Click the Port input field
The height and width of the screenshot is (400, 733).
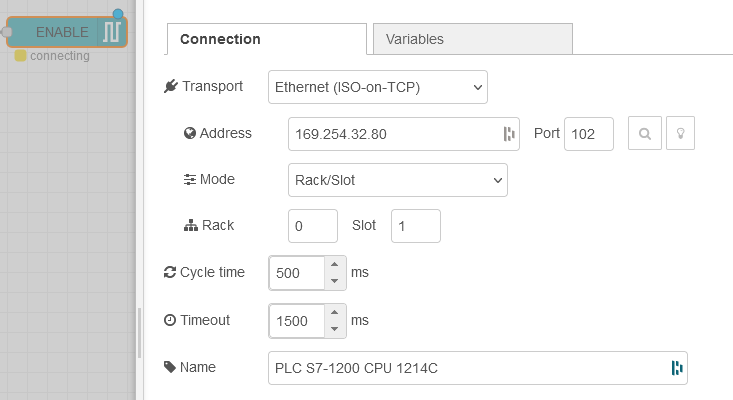(588, 134)
